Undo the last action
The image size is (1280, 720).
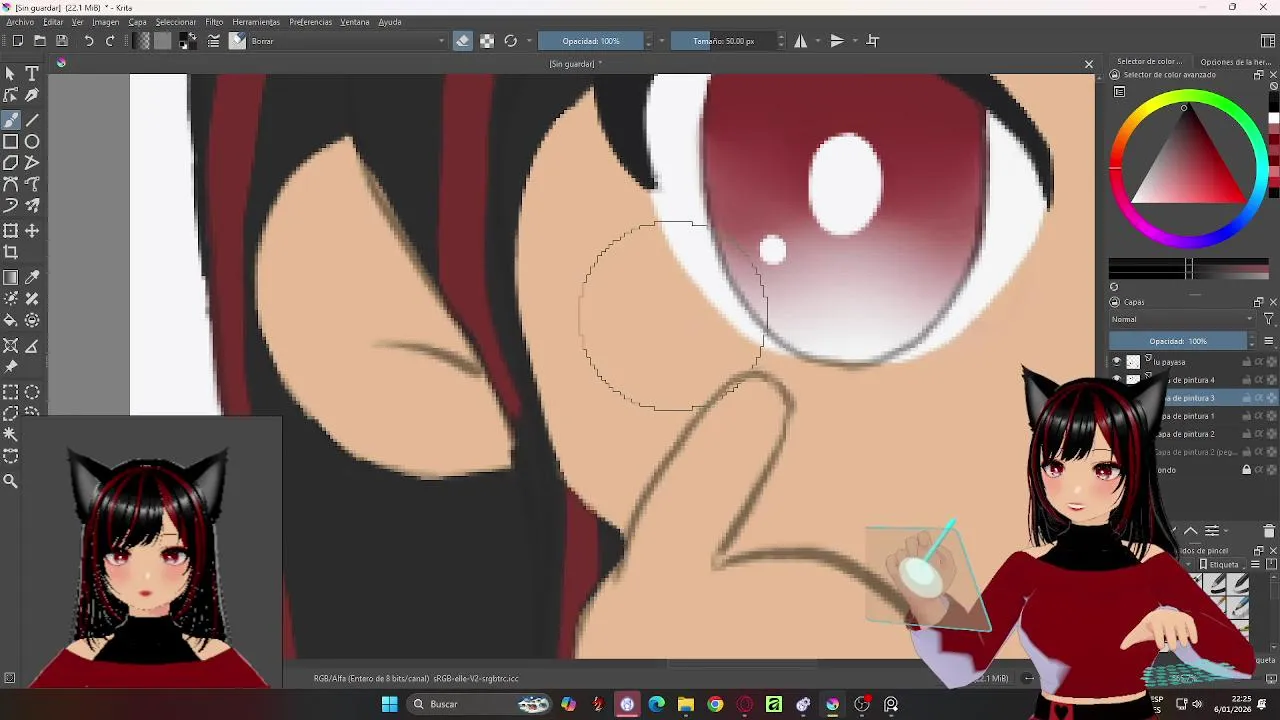click(89, 41)
